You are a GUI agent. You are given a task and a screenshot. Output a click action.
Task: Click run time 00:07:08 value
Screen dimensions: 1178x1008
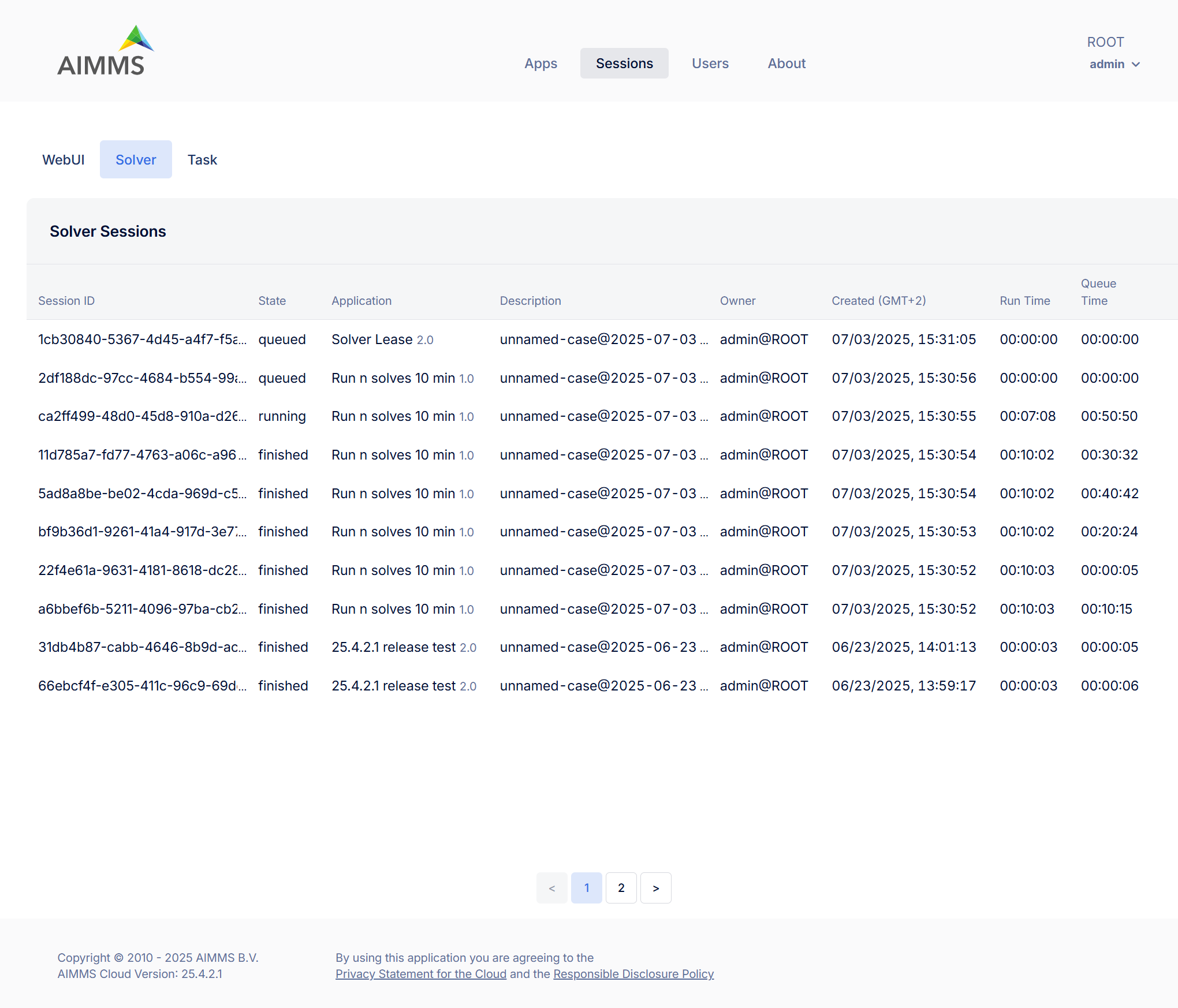point(1027,416)
